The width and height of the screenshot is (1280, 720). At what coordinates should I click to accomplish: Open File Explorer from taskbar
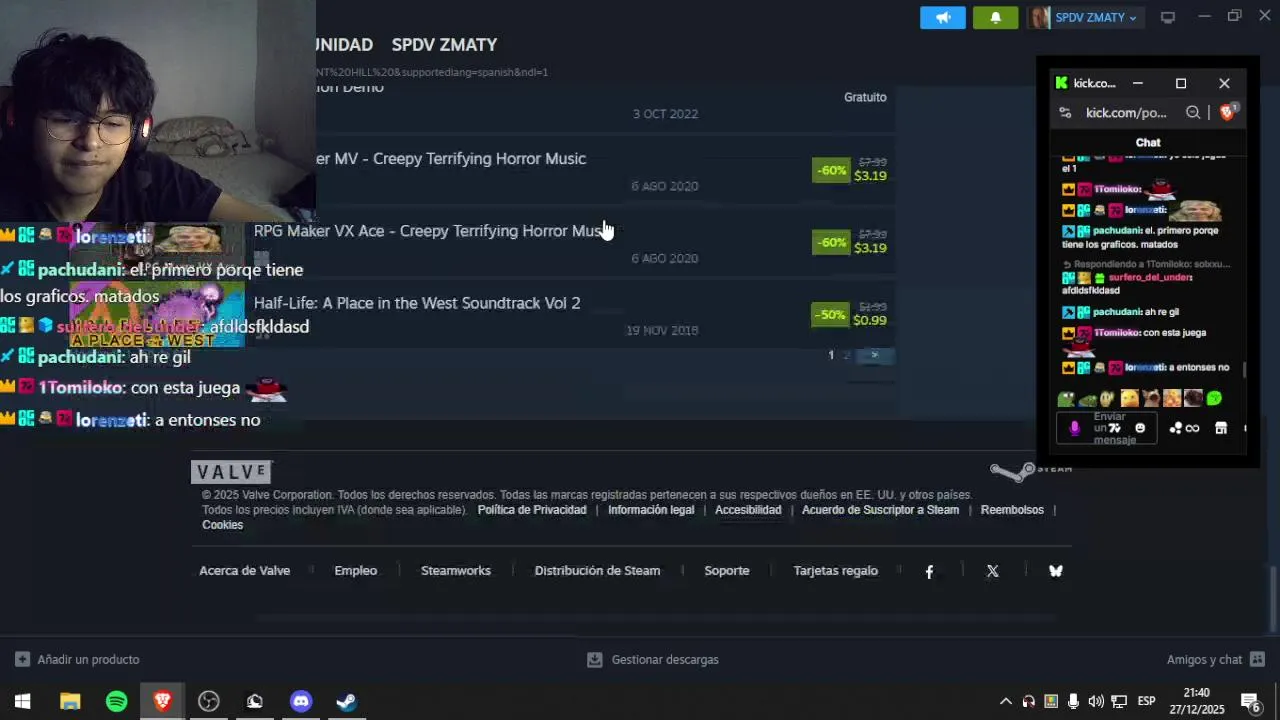[70, 701]
